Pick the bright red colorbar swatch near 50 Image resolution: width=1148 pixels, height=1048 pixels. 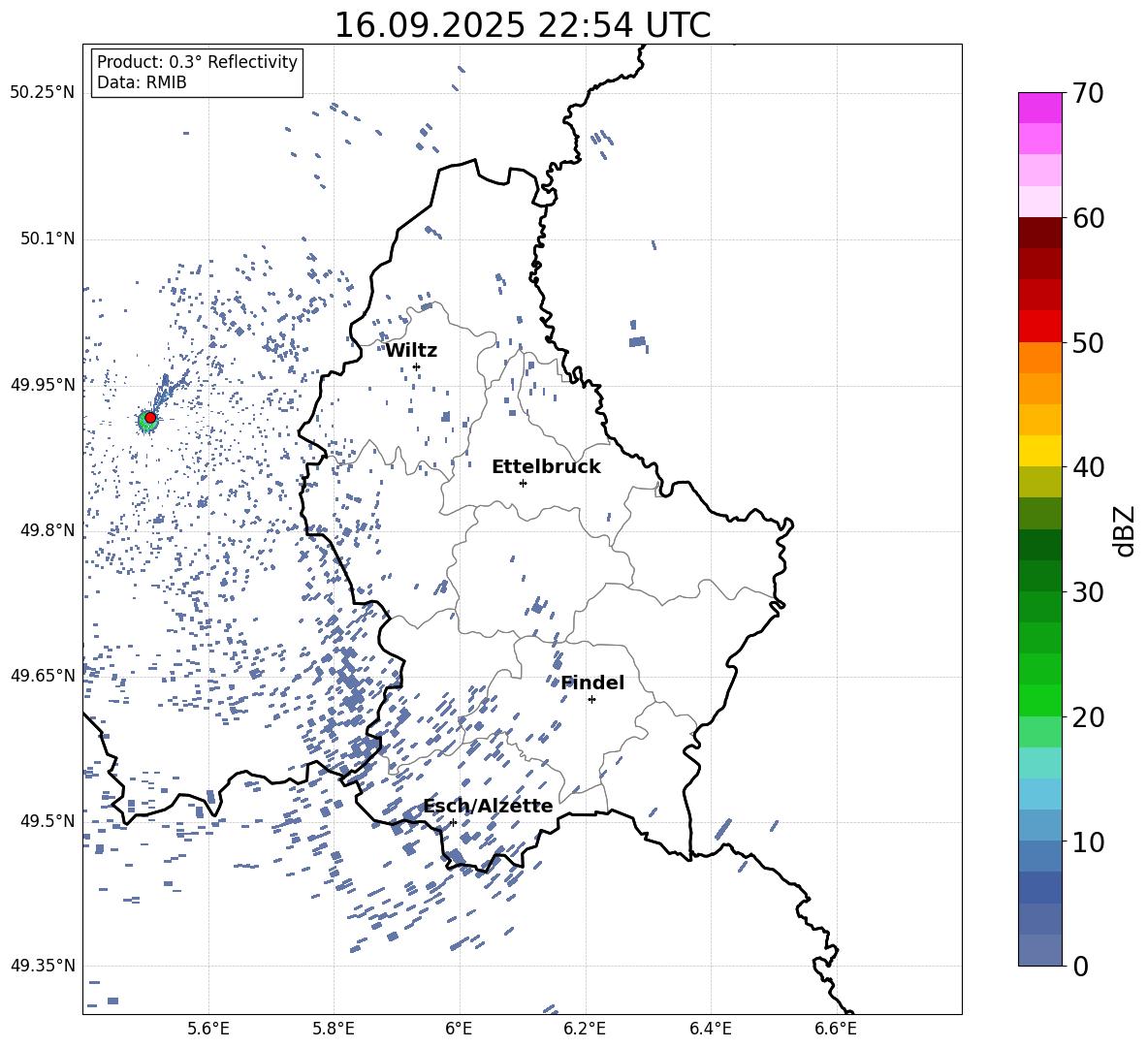tap(1040, 327)
